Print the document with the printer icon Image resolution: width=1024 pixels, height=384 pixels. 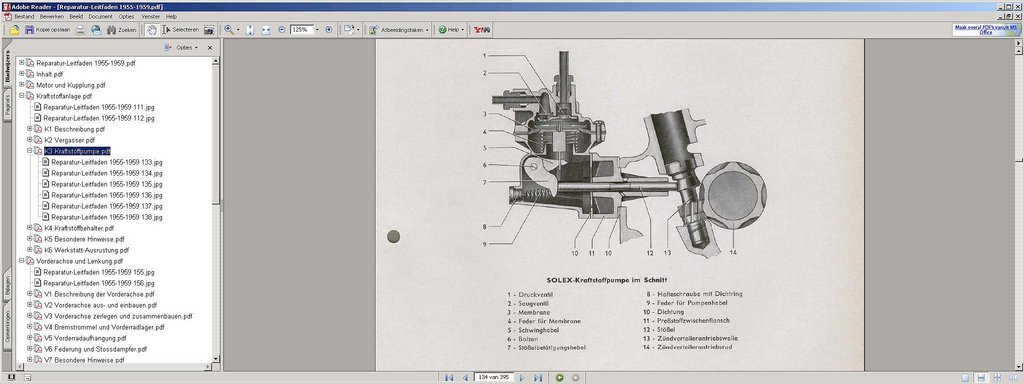point(80,30)
